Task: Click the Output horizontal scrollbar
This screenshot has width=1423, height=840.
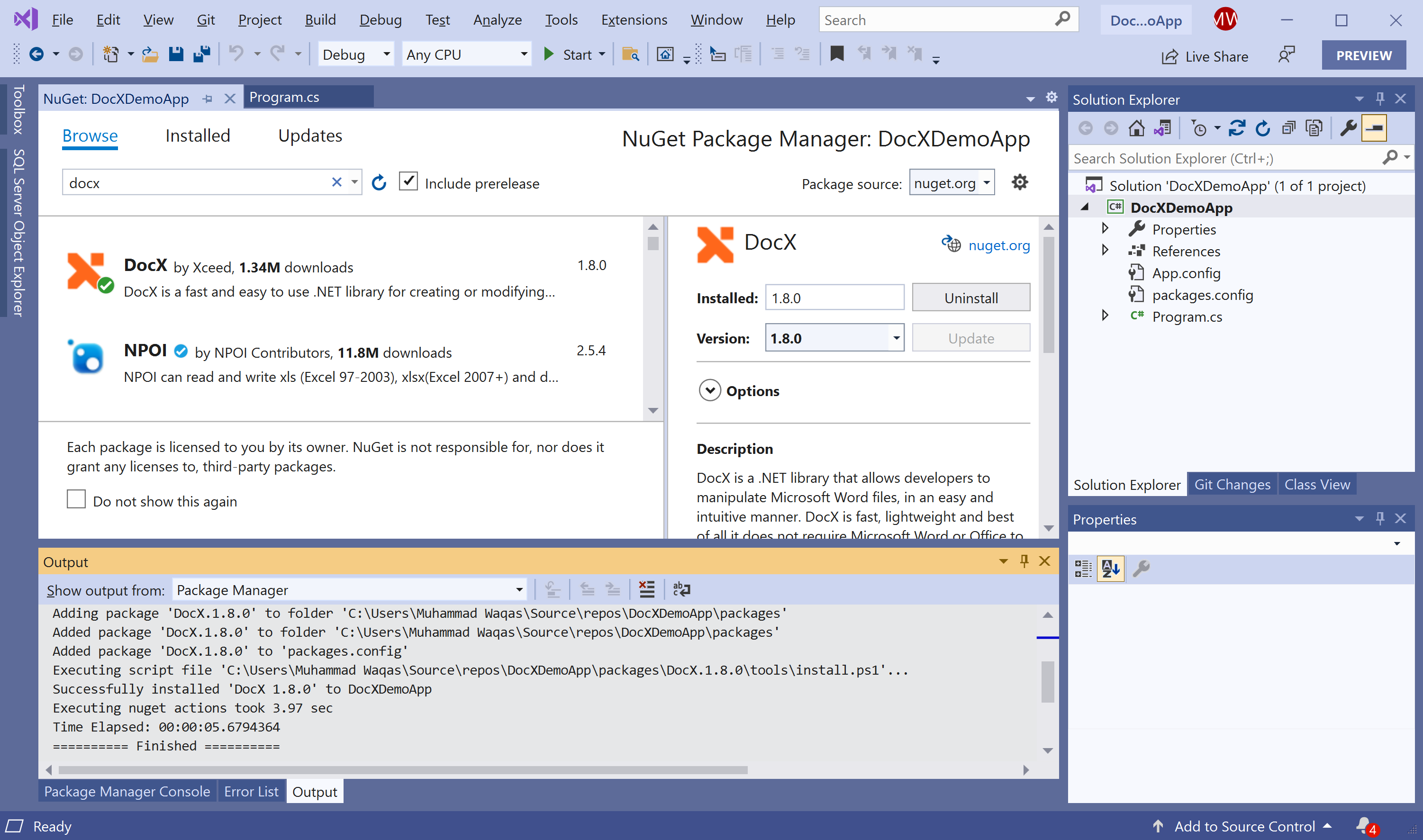Action: coord(402,770)
